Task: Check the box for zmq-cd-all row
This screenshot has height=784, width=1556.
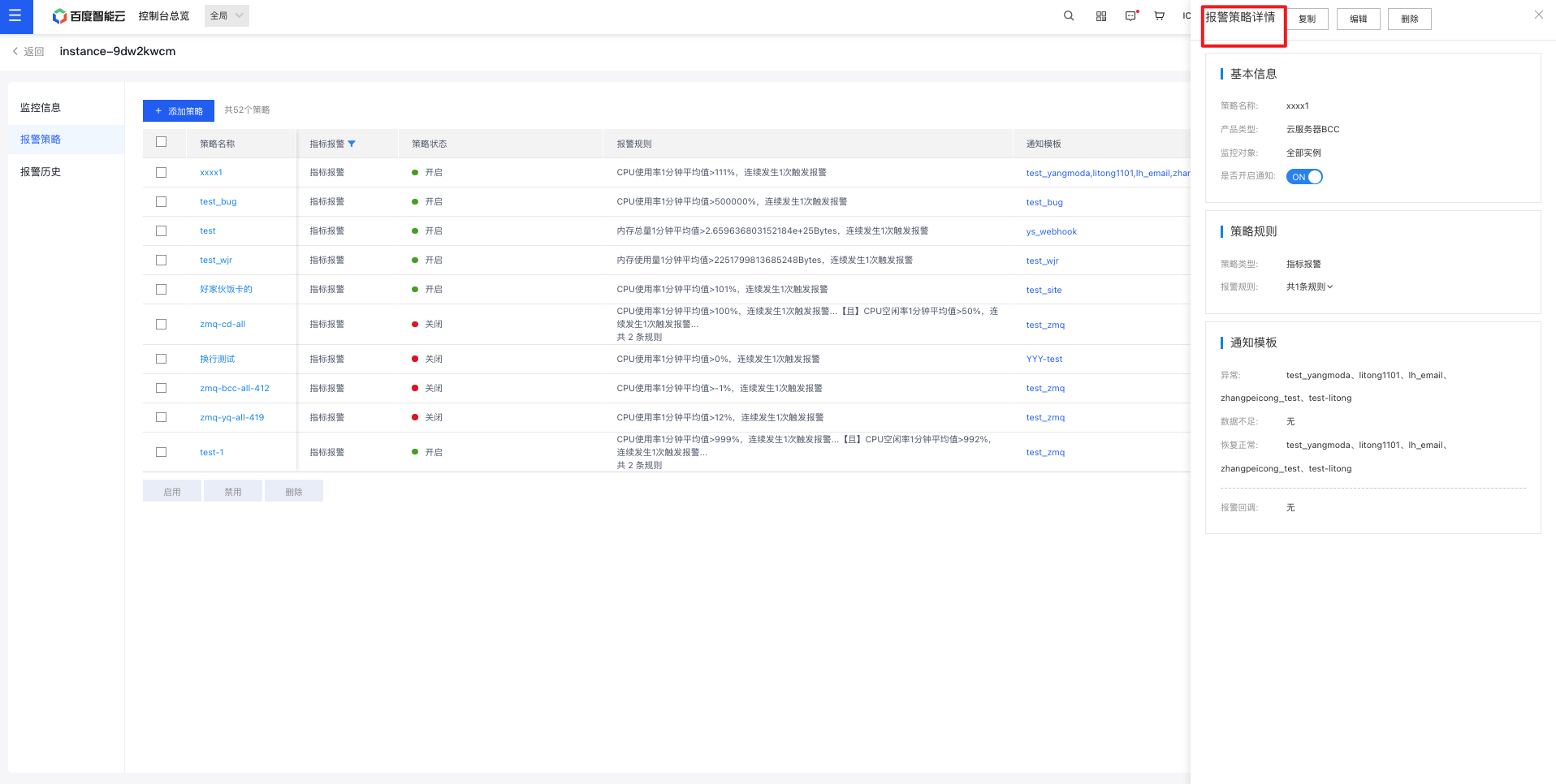Action: pos(161,325)
